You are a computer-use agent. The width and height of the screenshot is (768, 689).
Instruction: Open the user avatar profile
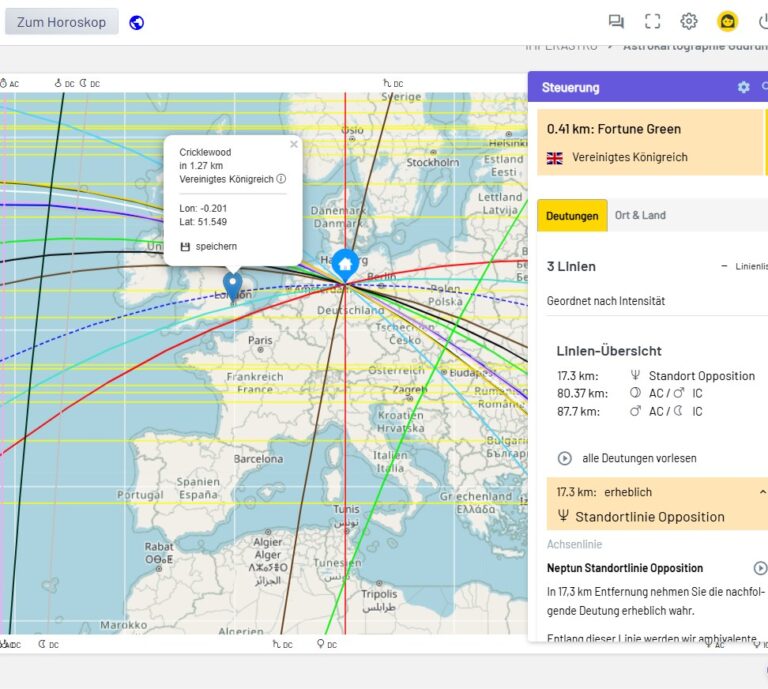point(727,21)
